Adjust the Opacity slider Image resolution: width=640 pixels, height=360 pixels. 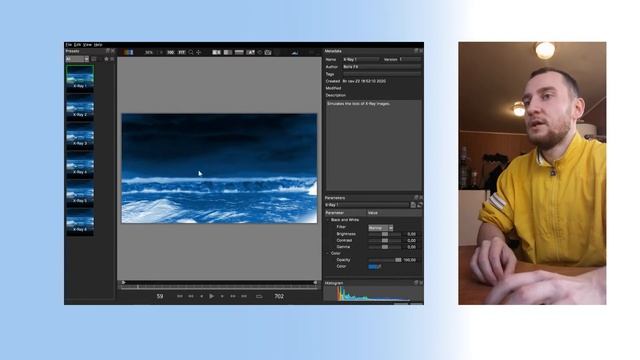[384, 260]
